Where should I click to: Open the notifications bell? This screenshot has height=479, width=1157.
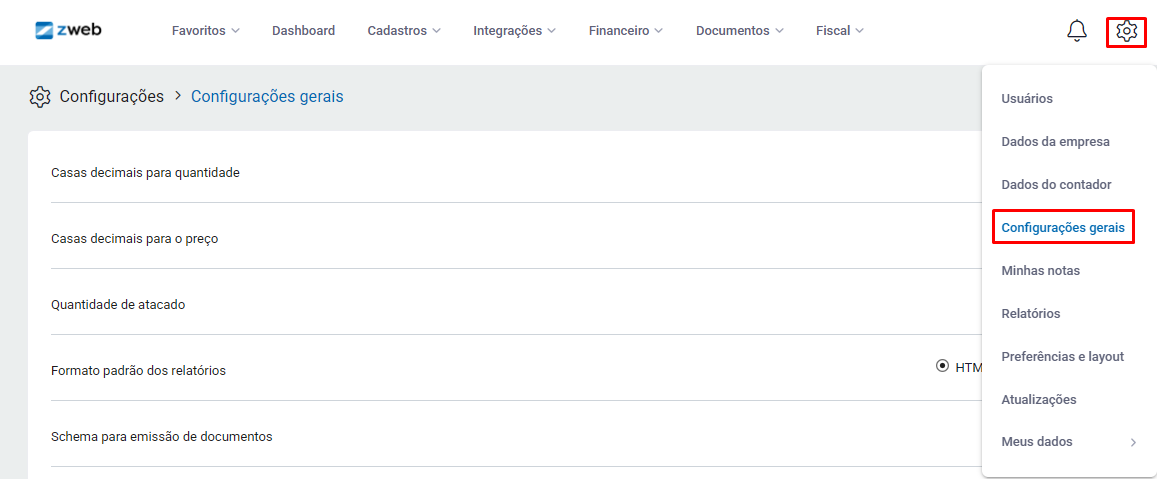[x=1076, y=31]
